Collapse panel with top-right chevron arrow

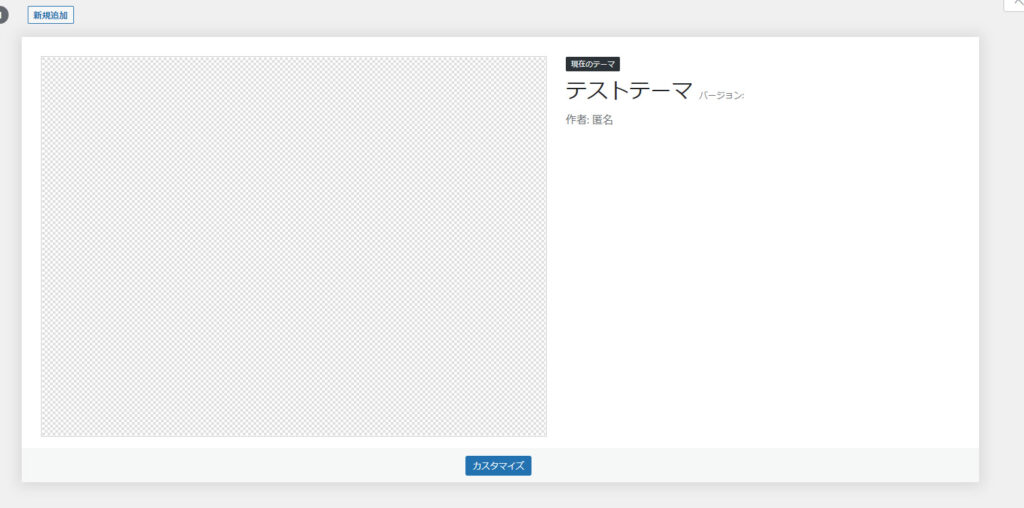(1015, 4)
